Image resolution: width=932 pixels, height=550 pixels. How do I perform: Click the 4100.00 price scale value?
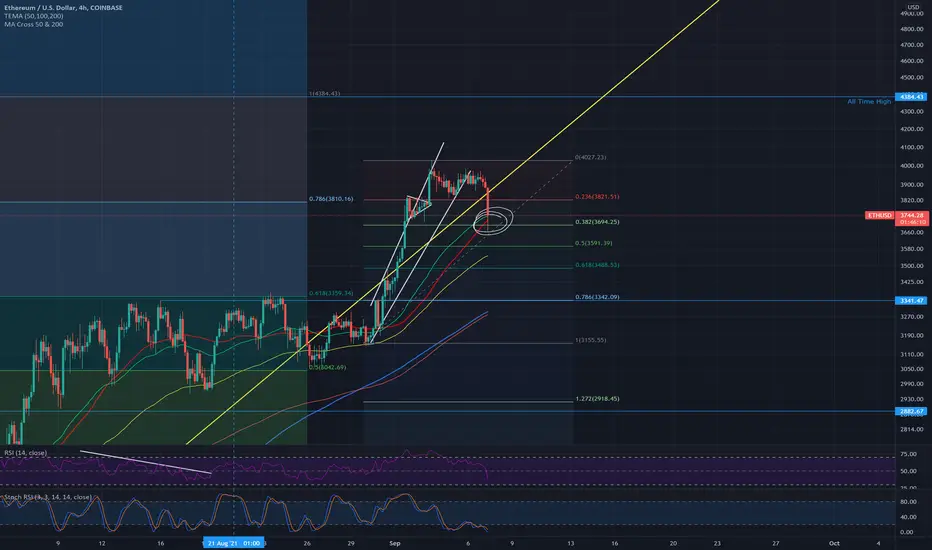click(x=911, y=147)
